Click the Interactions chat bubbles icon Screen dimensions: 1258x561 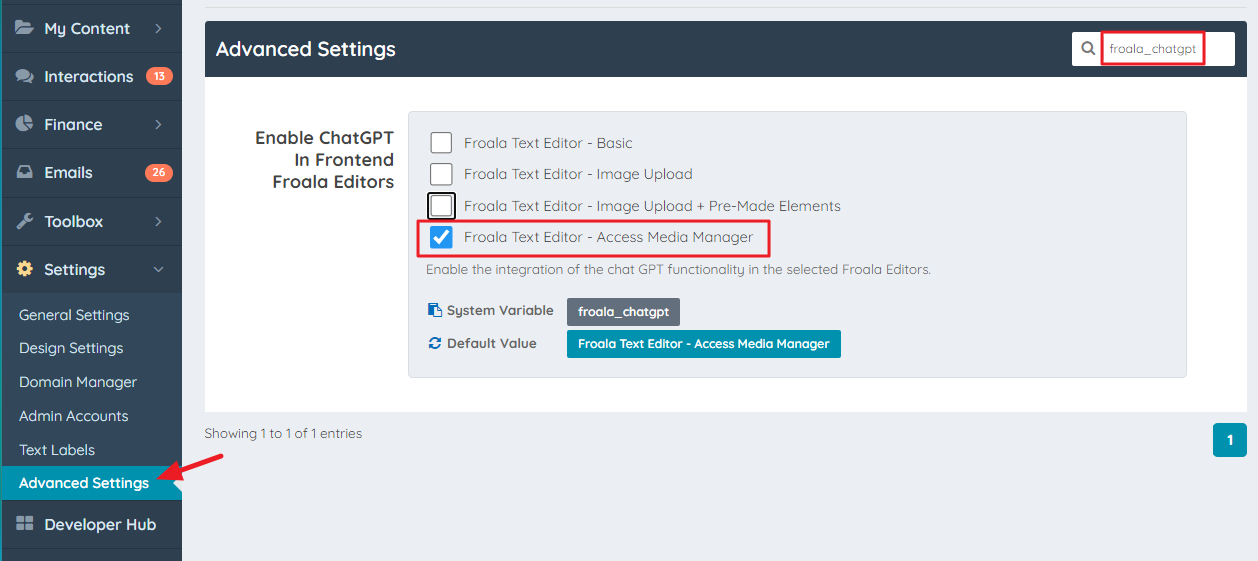pyautogui.click(x=25, y=76)
